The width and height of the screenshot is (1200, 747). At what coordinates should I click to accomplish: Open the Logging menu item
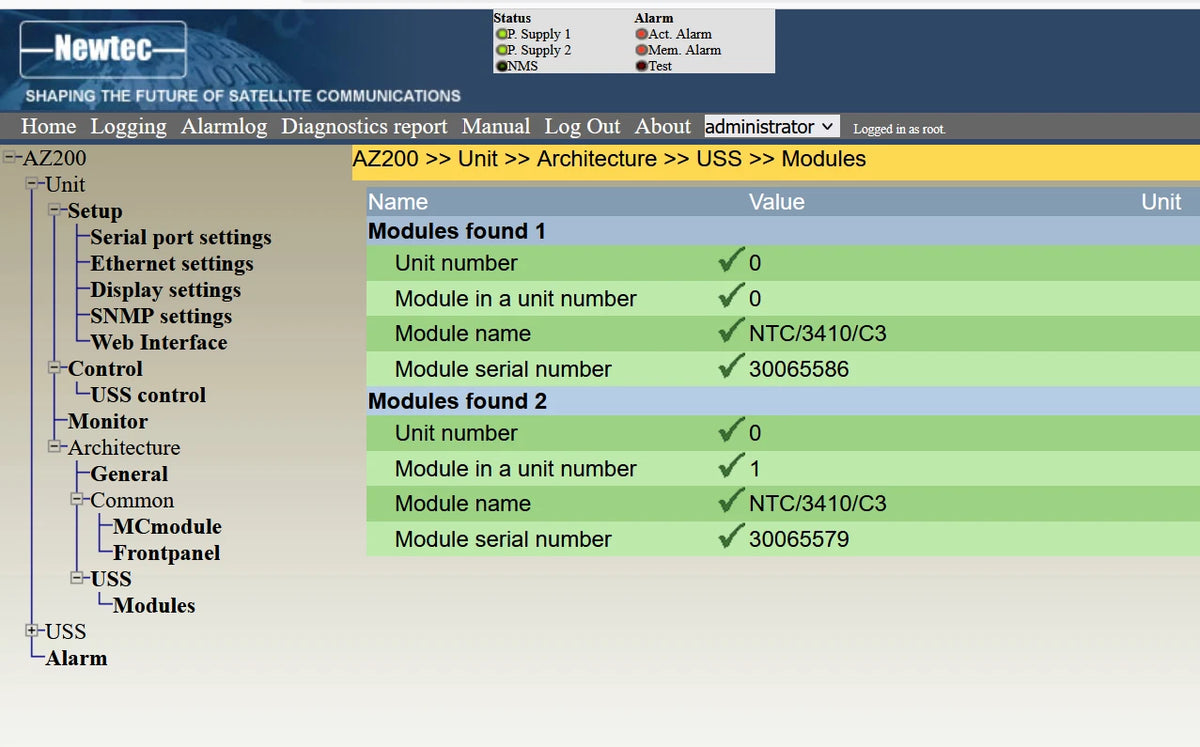128,127
